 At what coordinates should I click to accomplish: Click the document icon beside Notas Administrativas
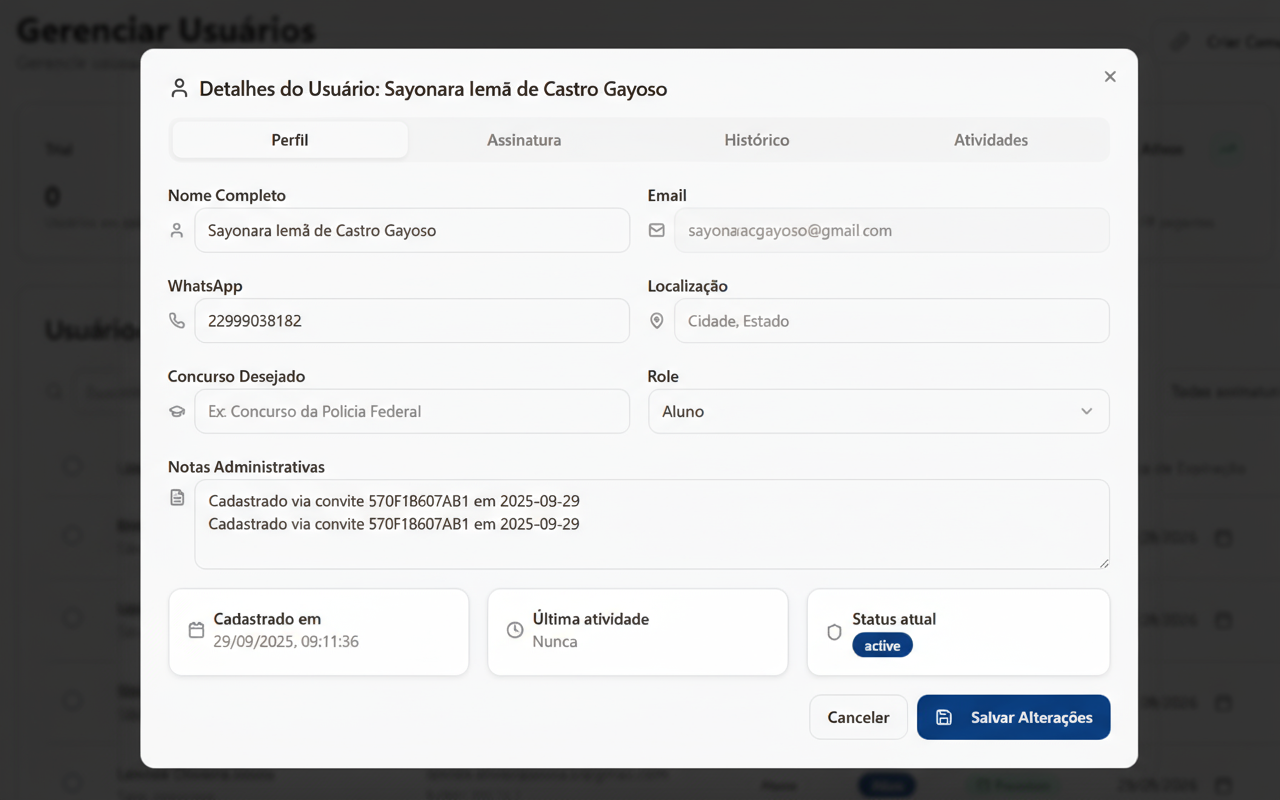coord(177,498)
